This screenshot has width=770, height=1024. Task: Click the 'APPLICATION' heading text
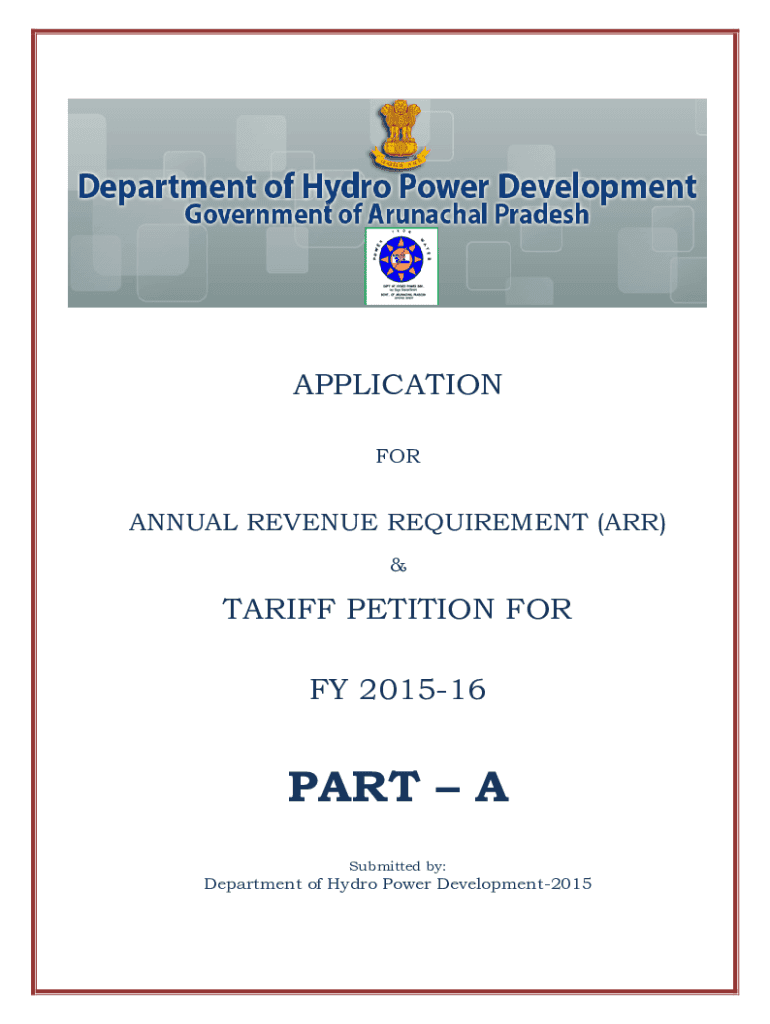point(397,385)
